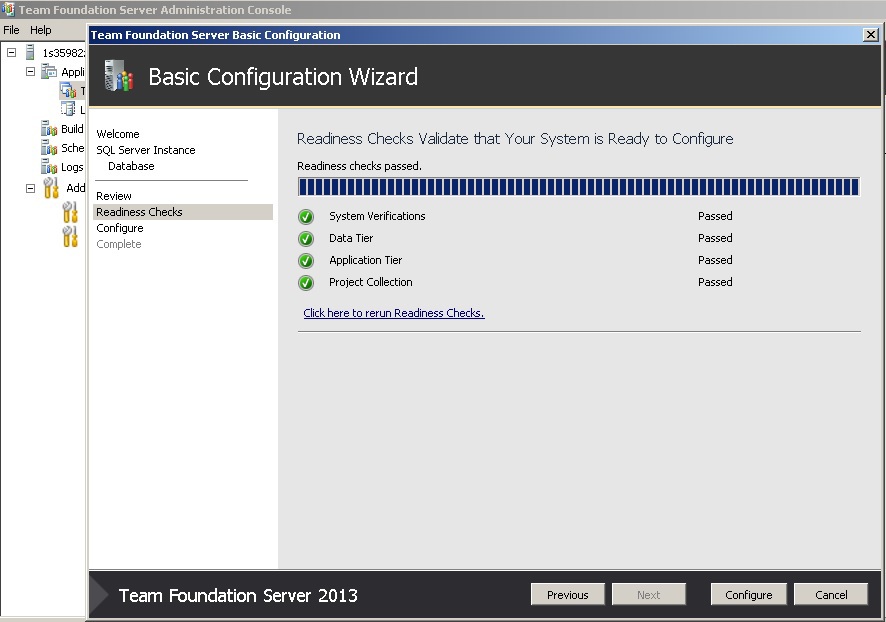Image resolution: width=886 pixels, height=622 pixels.
Task: Collapse the Application Tier tree node
Action: pos(31,72)
